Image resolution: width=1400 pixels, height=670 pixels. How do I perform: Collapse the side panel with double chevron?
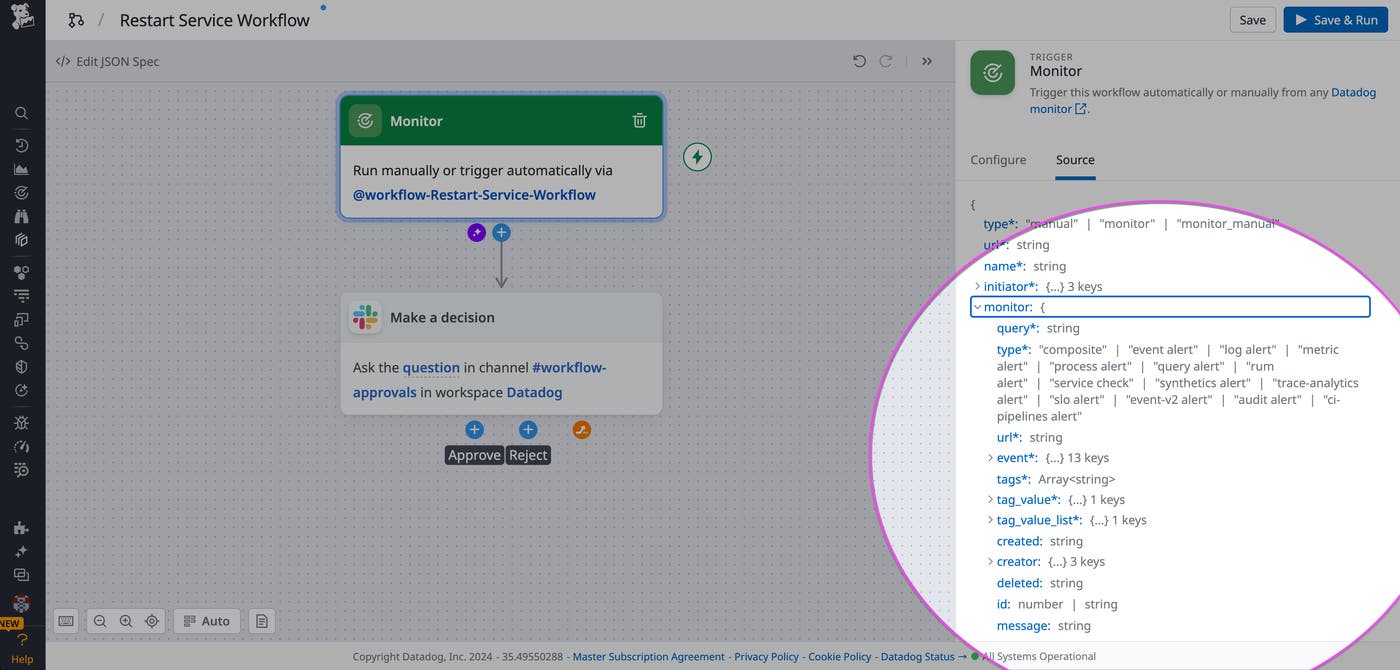click(927, 62)
